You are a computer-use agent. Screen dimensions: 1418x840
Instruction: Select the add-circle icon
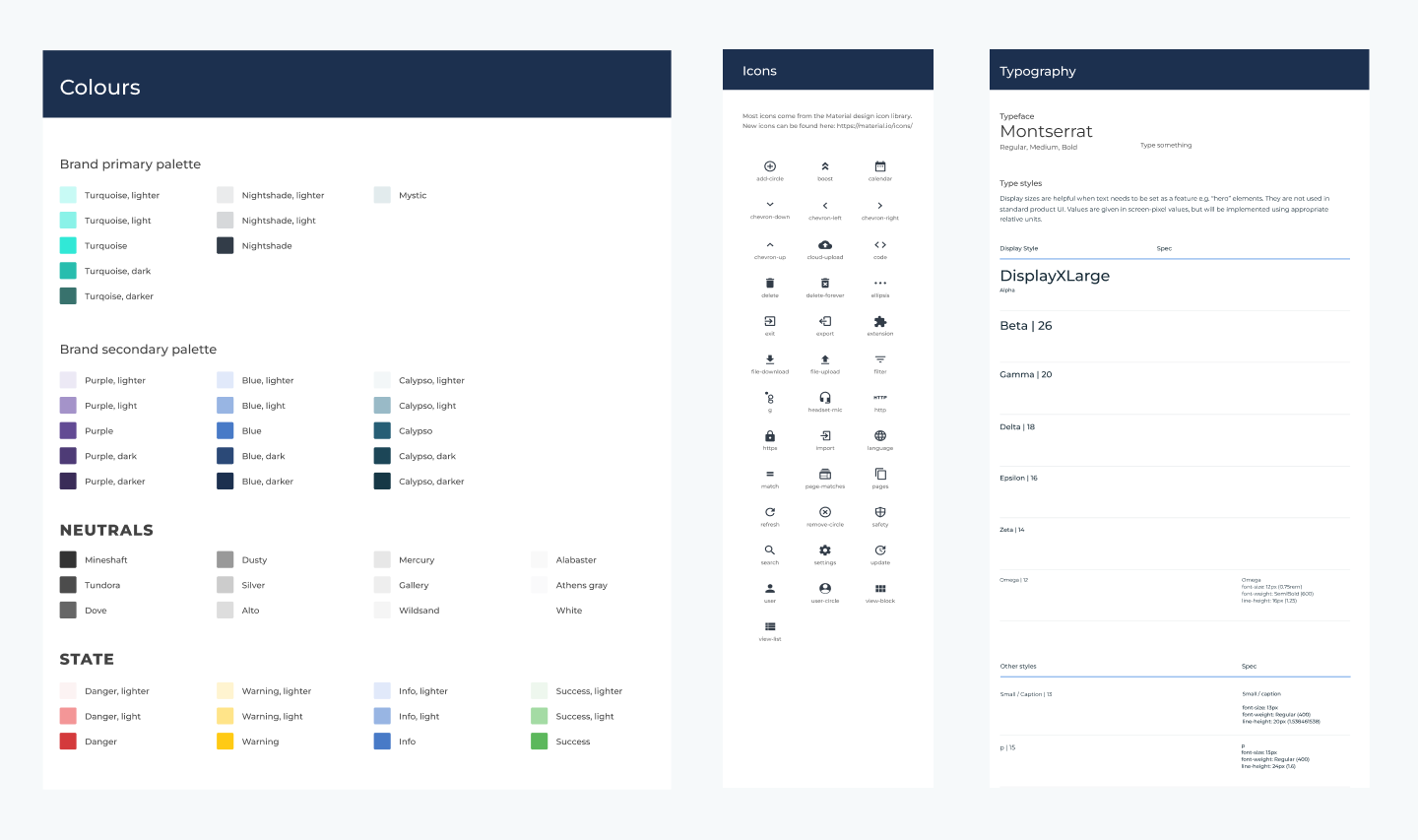click(770, 167)
